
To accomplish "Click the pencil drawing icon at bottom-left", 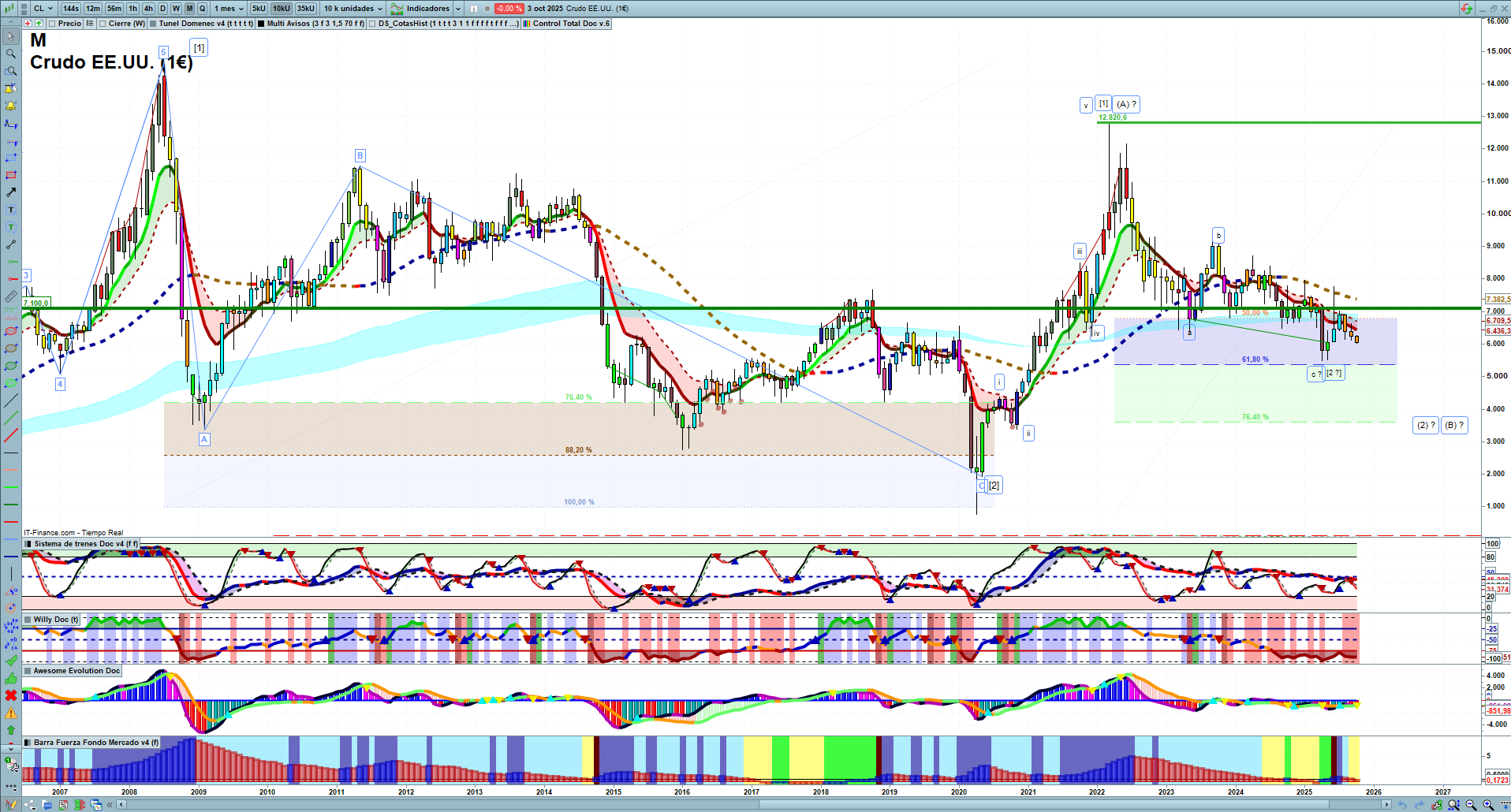I will (x=11, y=805).
